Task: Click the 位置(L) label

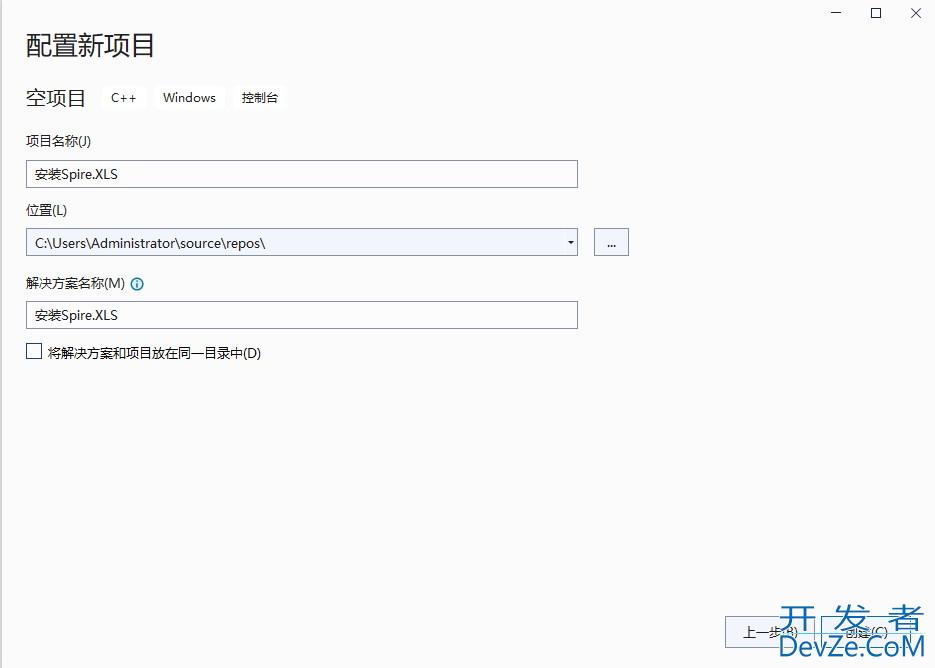Action: [47, 211]
